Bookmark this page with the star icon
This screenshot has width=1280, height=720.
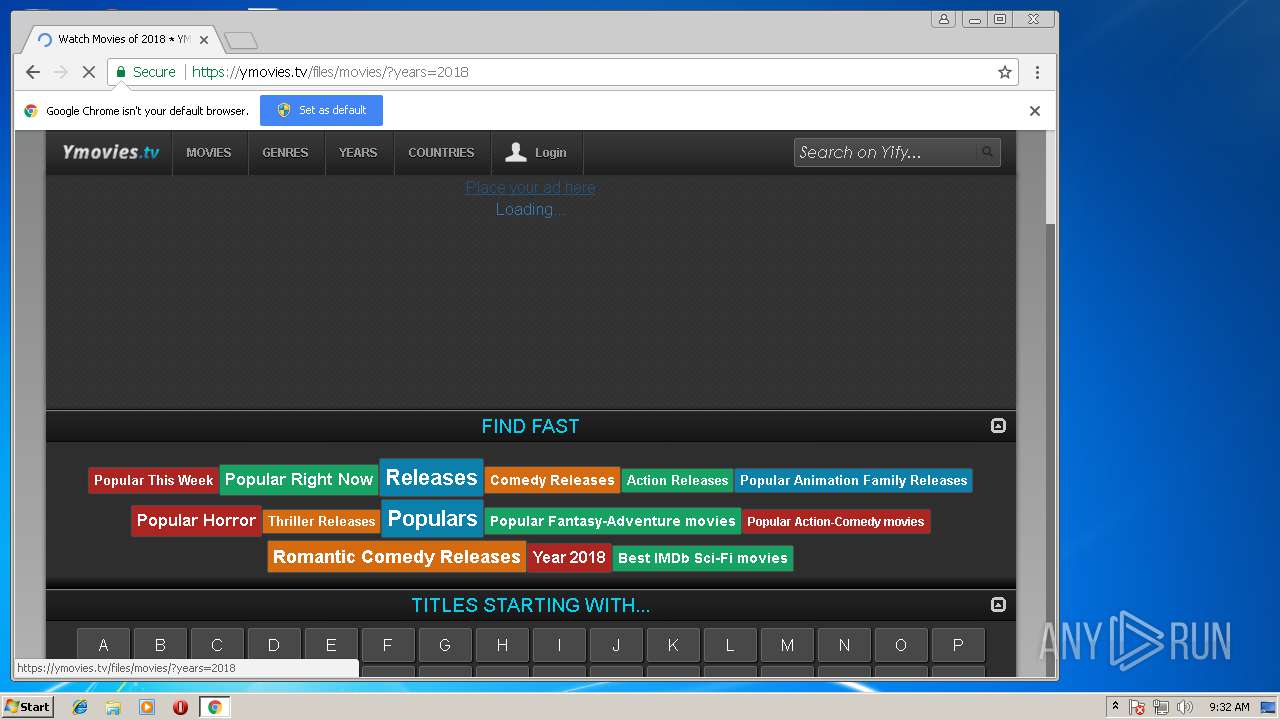[1005, 72]
